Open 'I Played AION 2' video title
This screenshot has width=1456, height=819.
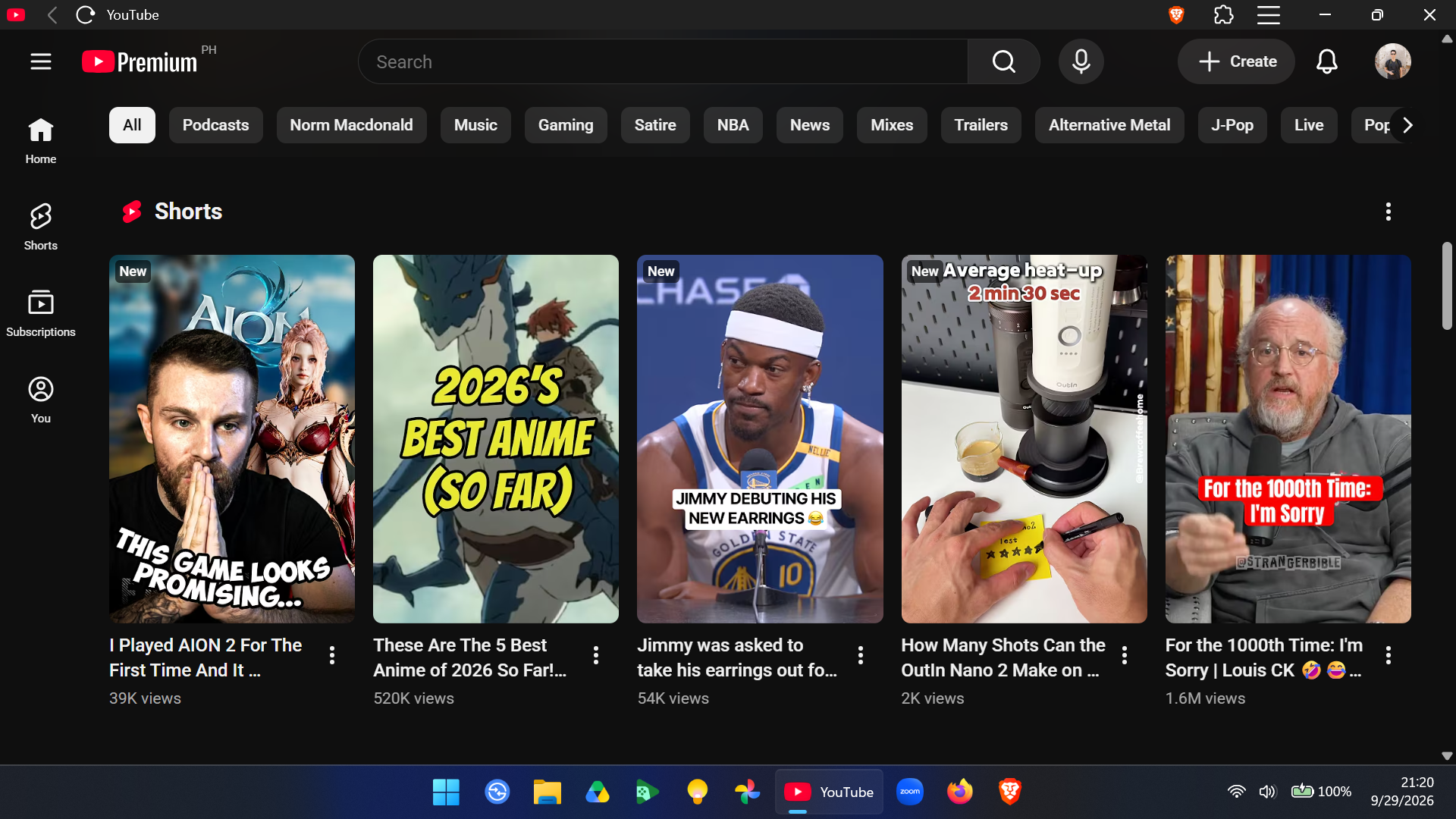(x=206, y=657)
